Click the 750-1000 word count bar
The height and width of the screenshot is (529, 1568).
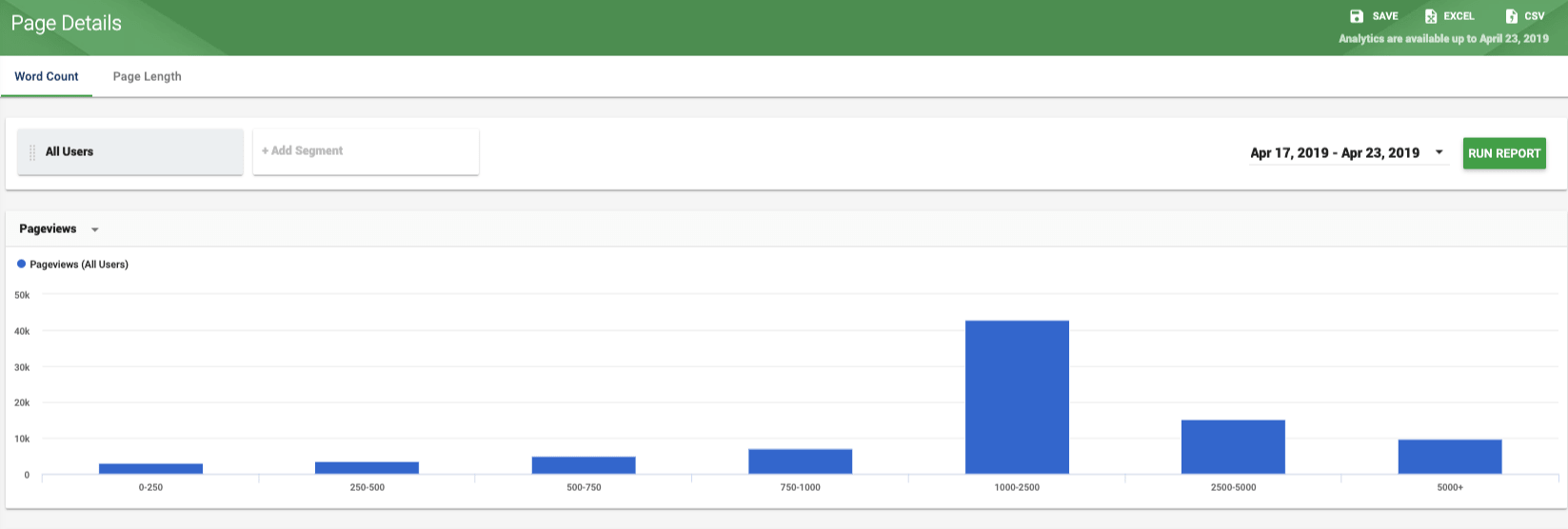coord(800,461)
